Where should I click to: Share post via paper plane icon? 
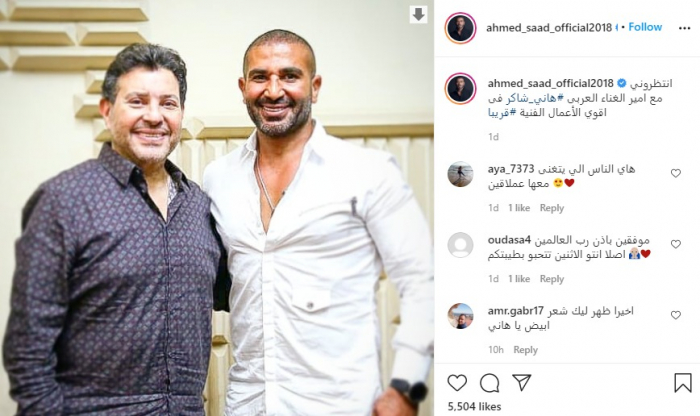(x=521, y=383)
